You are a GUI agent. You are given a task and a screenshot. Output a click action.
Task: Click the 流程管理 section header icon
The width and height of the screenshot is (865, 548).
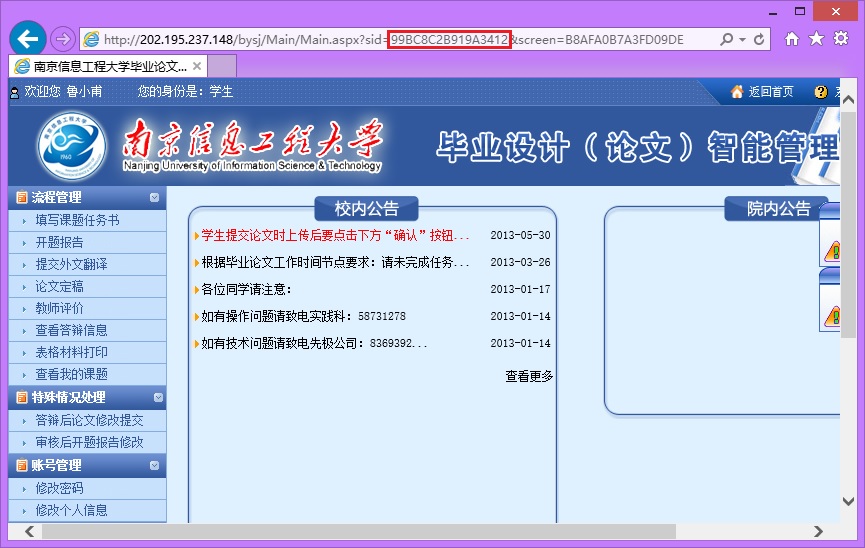pyautogui.click(x=22, y=198)
